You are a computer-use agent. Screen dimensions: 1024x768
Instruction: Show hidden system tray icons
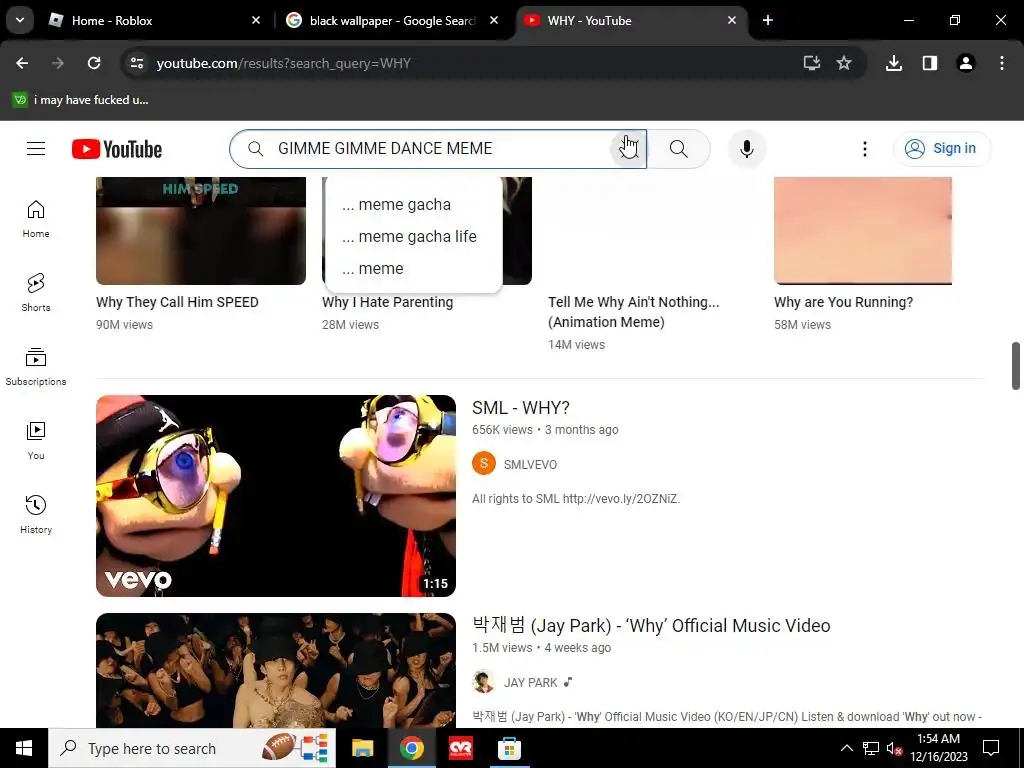coord(846,748)
